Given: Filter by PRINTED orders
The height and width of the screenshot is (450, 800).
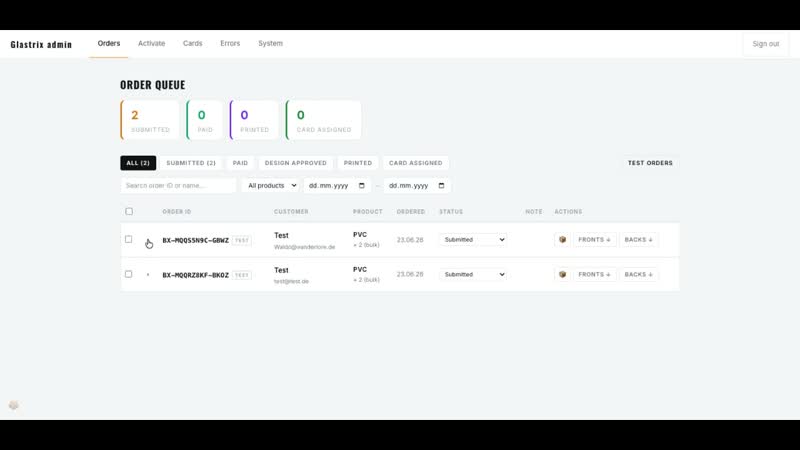Looking at the screenshot, I should [358, 163].
